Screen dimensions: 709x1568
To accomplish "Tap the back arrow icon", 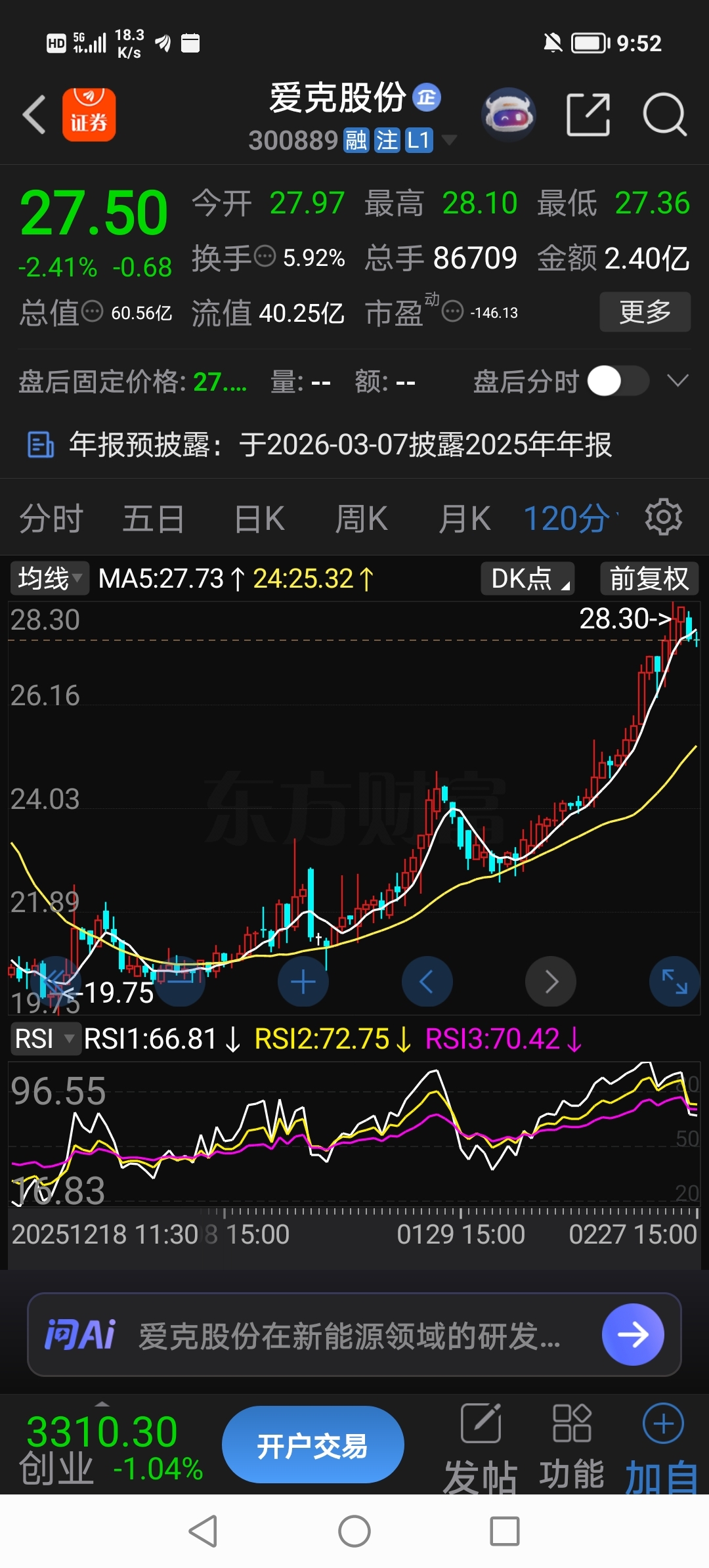I will click(34, 115).
